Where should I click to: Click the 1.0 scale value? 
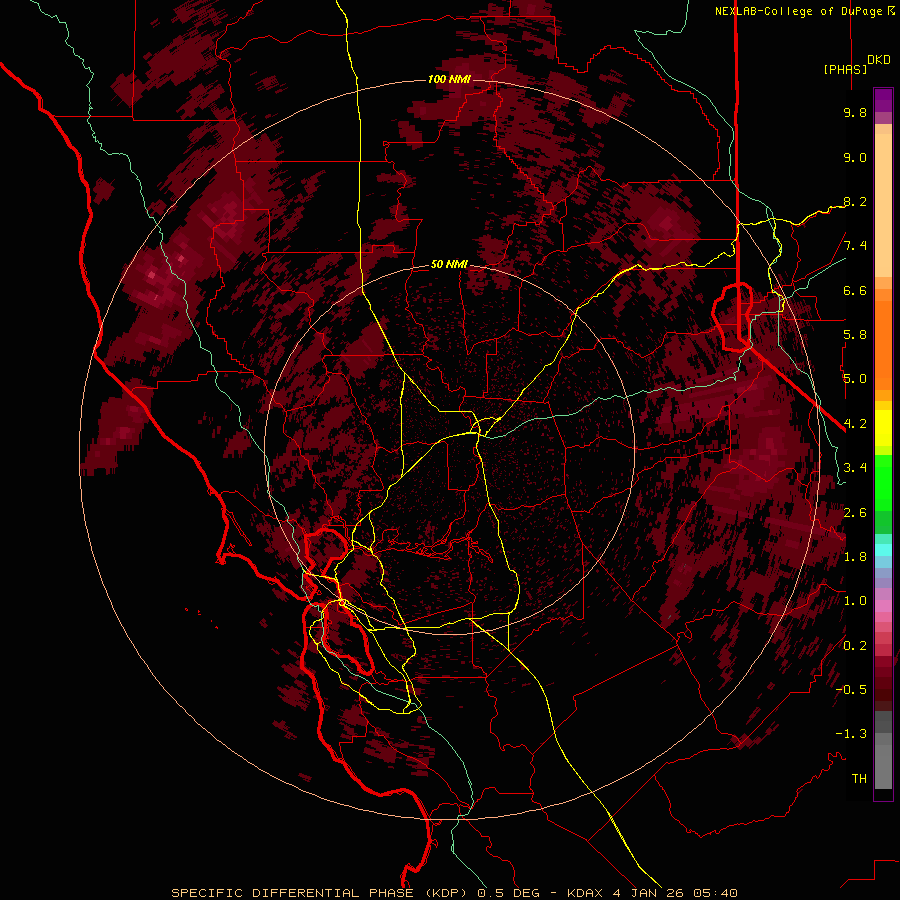click(x=855, y=601)
